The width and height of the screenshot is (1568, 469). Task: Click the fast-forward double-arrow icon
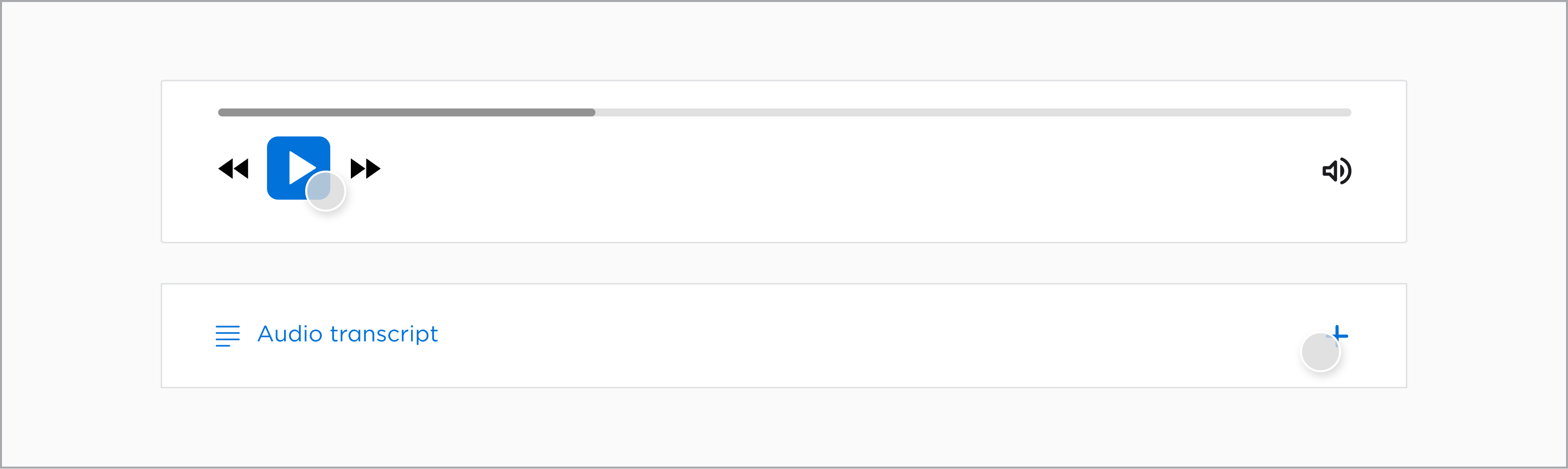coord(365,169)
